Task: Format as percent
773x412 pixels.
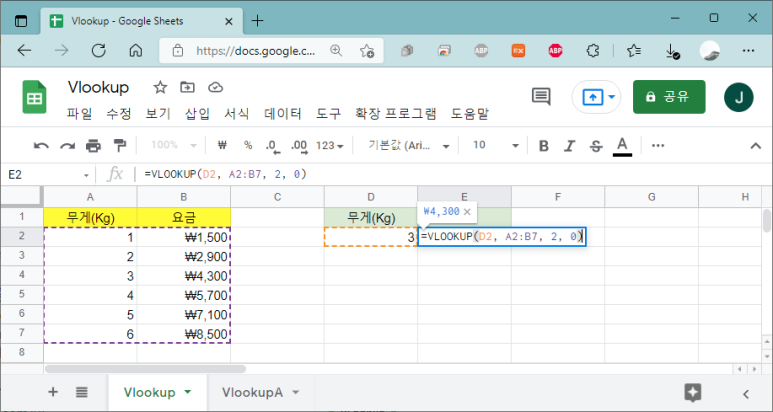Action: pos(248,145)
